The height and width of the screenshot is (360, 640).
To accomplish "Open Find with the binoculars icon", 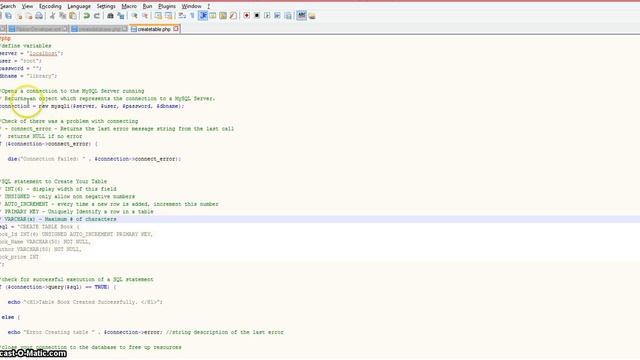I will coord(110,16).
